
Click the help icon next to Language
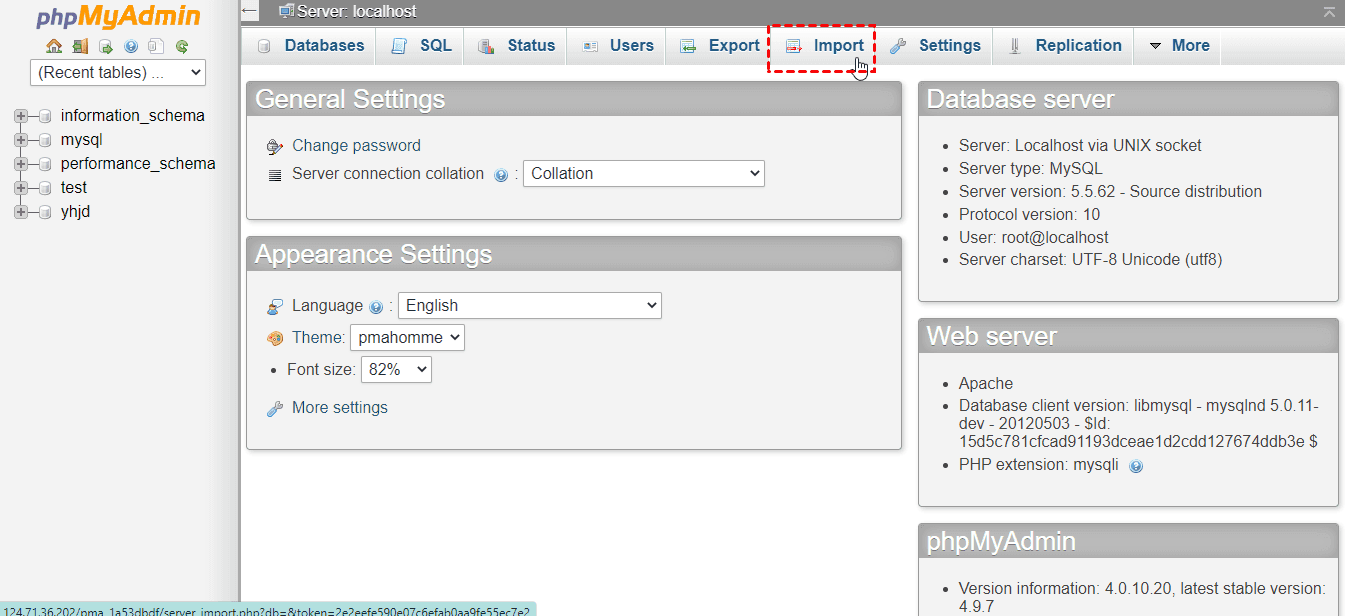tap(376, 307)
